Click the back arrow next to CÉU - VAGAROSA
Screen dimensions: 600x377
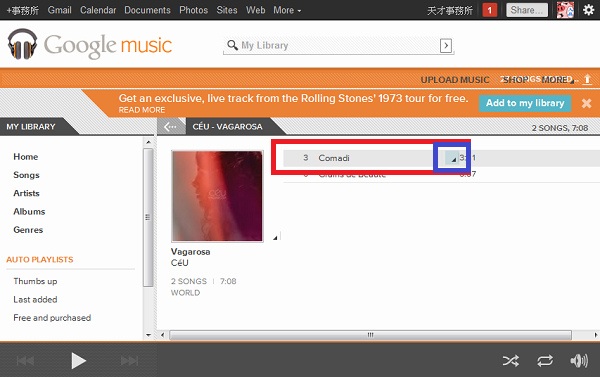tap(170, 127)
